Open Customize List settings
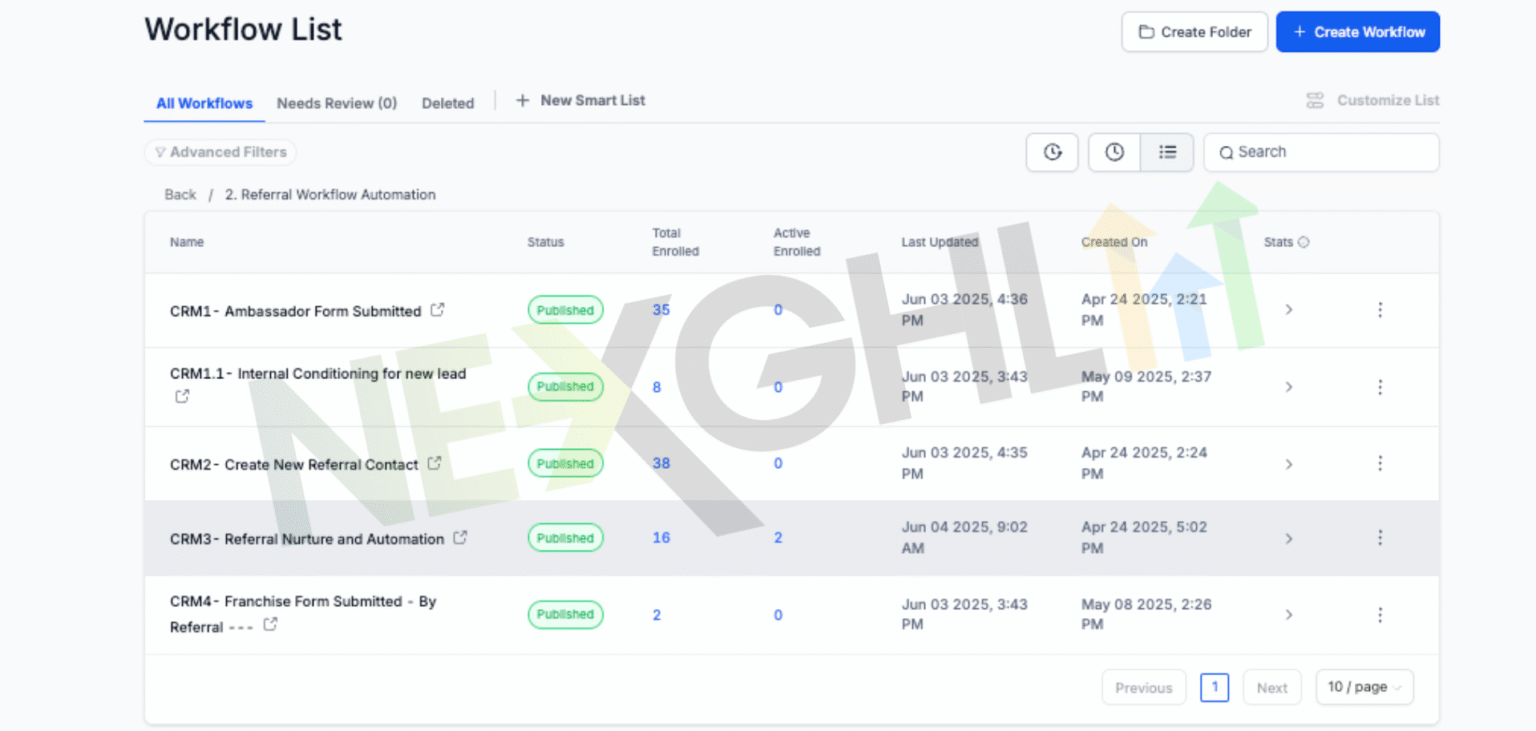 click(1373, 100)
